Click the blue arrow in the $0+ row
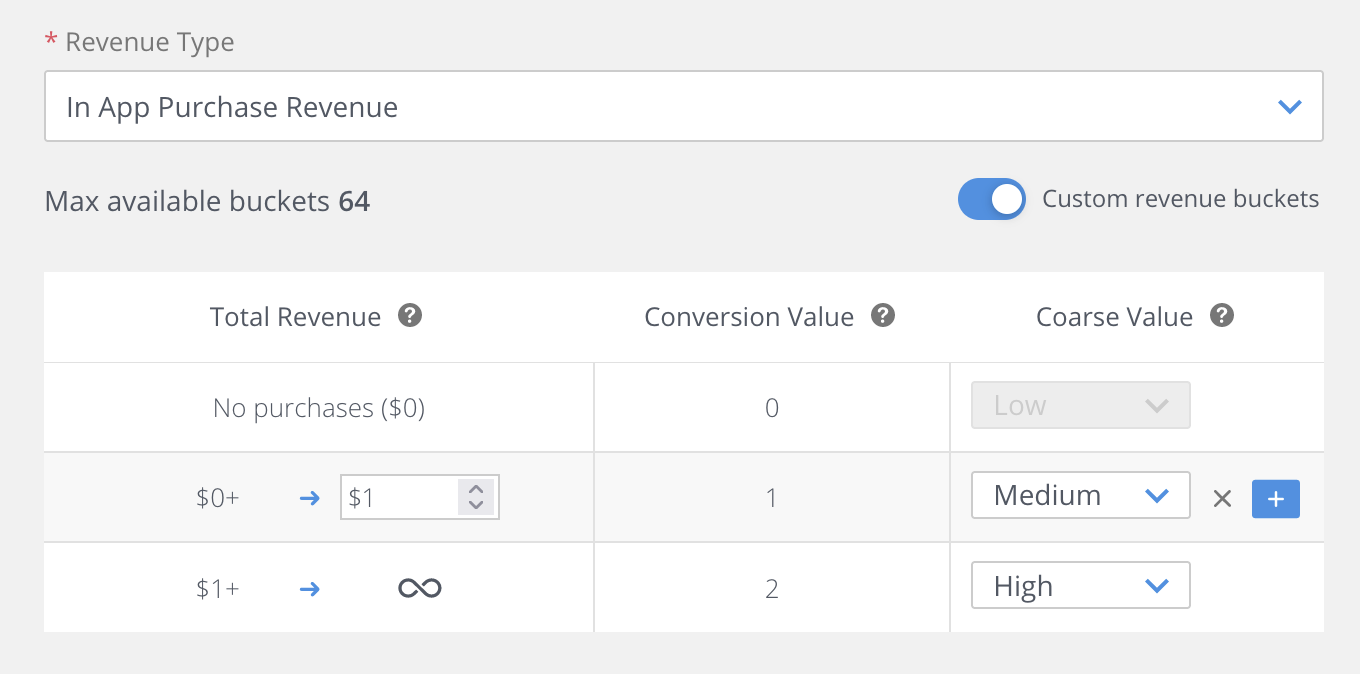 pos(311,497)
